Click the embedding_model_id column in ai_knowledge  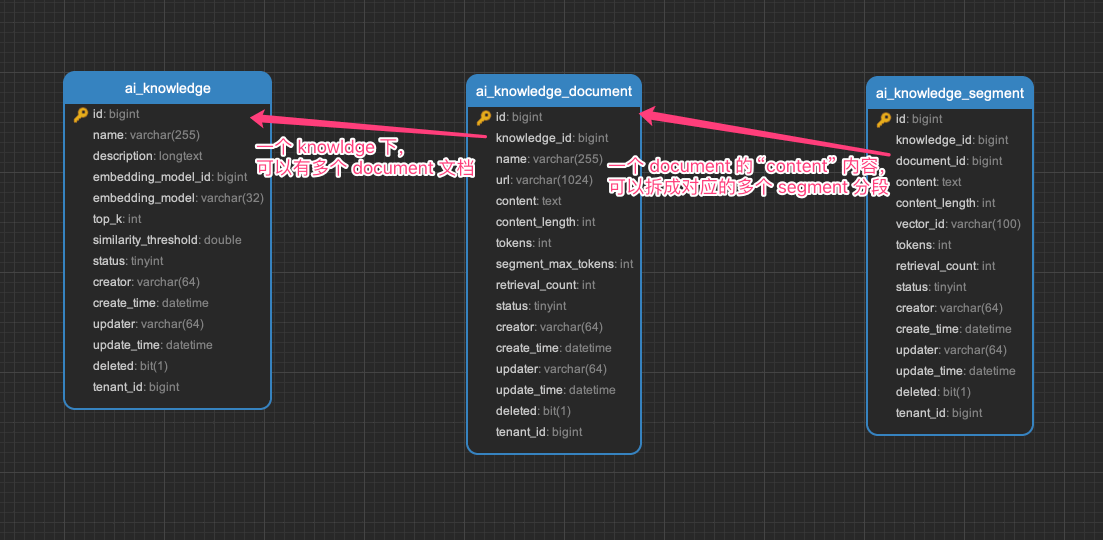pyautogui.click(x=170, y=177)
